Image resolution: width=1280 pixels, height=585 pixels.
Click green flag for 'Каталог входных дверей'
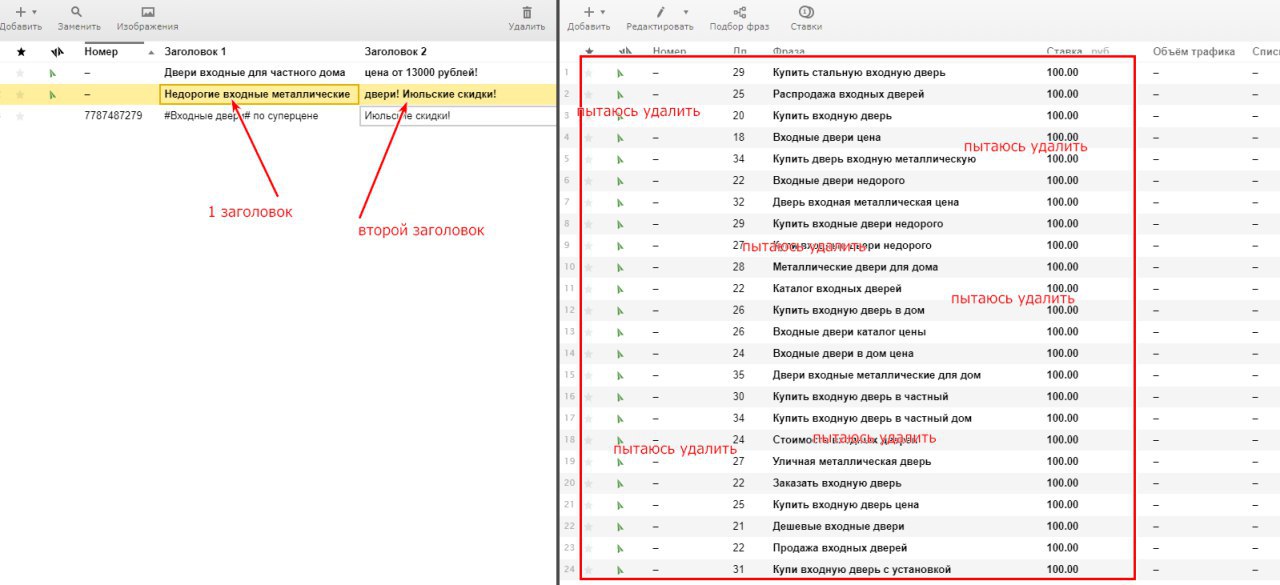tap(621, 289)
